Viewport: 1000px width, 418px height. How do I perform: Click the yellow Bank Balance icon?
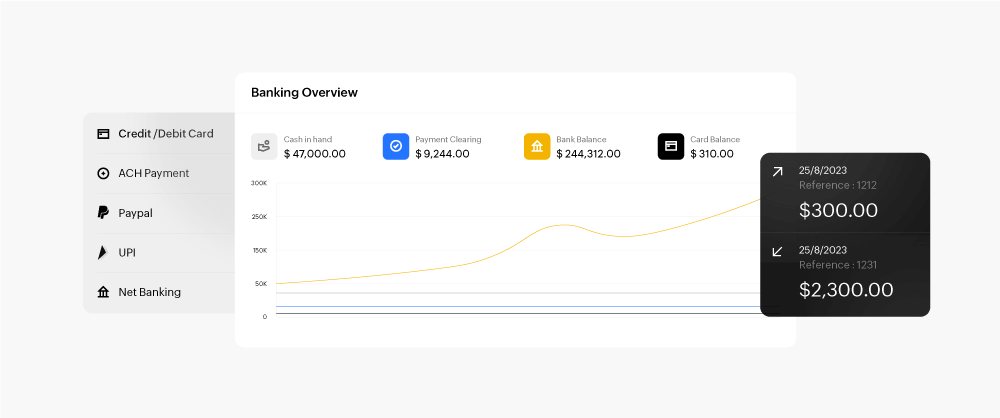click(537, 147)
